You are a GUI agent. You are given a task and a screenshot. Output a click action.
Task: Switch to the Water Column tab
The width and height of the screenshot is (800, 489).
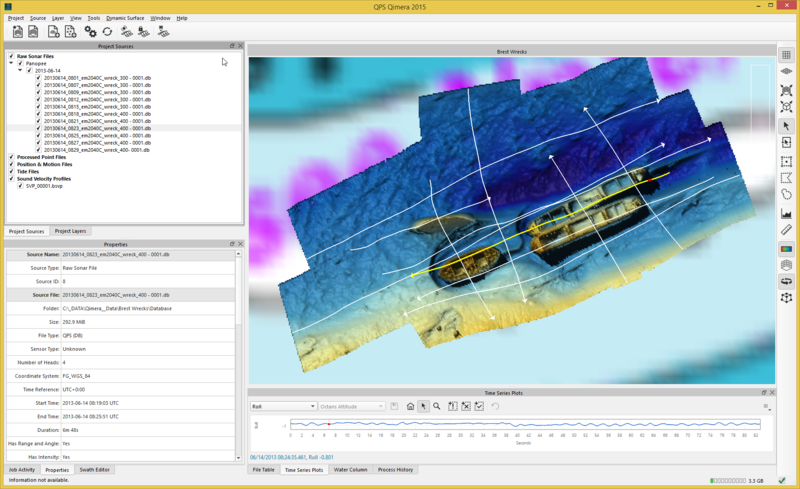point(350,469)
